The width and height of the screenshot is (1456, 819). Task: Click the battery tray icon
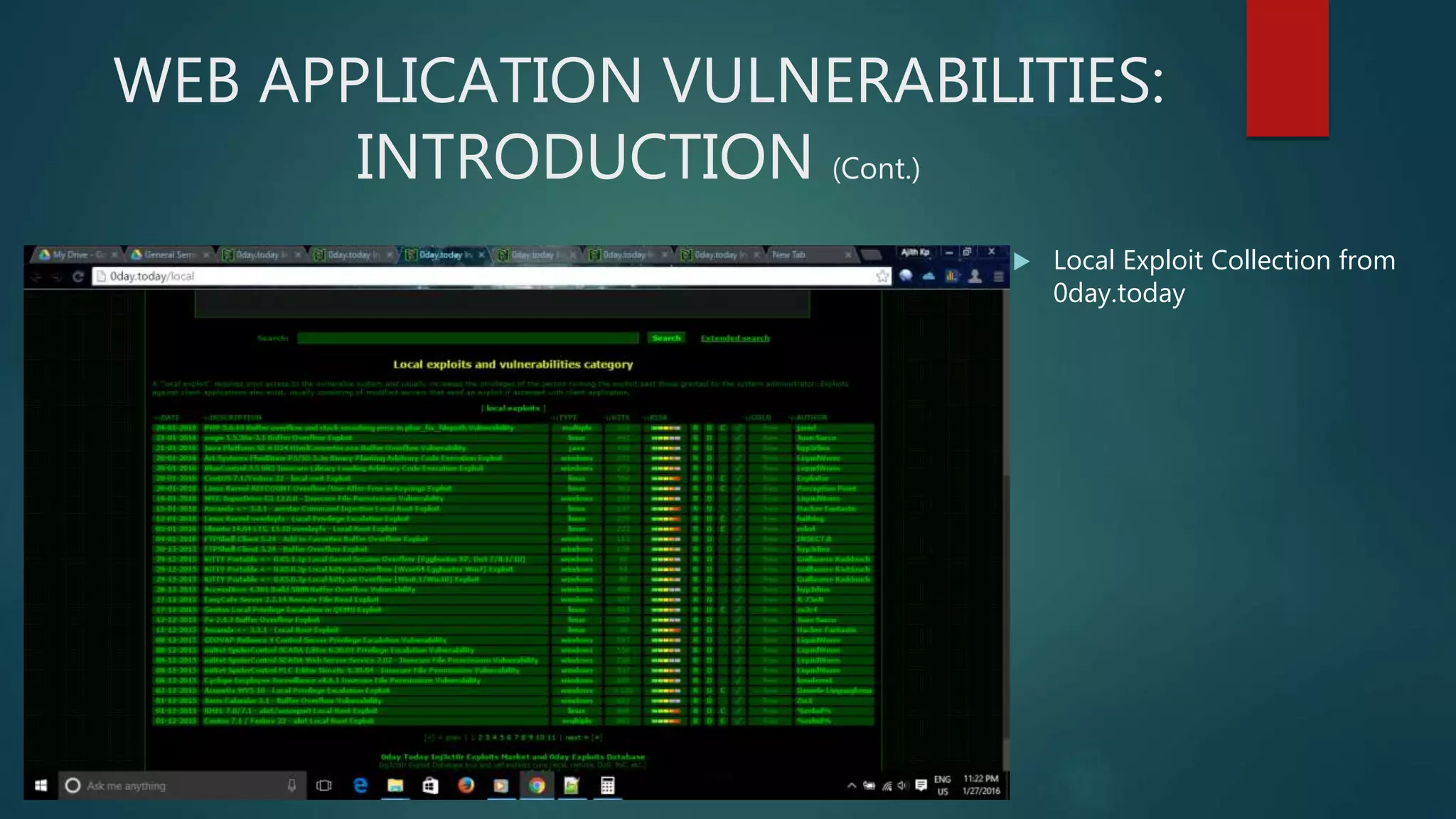coord(869,786)
